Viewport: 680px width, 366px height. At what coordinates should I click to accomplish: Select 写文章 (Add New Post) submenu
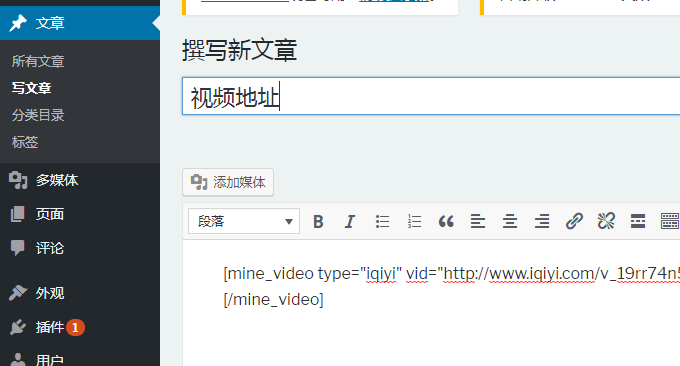[31, 88]
